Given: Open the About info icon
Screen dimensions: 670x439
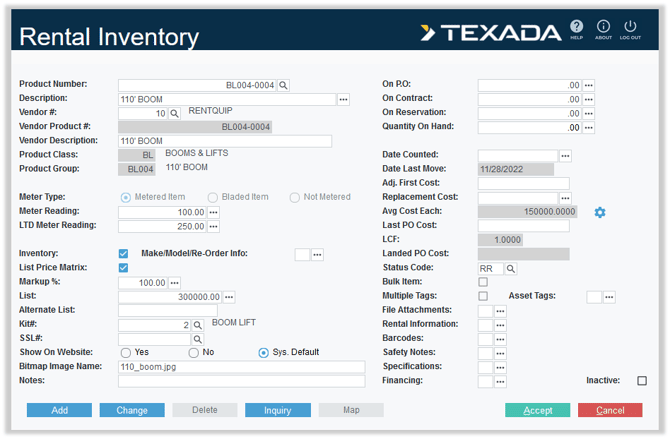Looking at the screenshot, I should [603, 27].
